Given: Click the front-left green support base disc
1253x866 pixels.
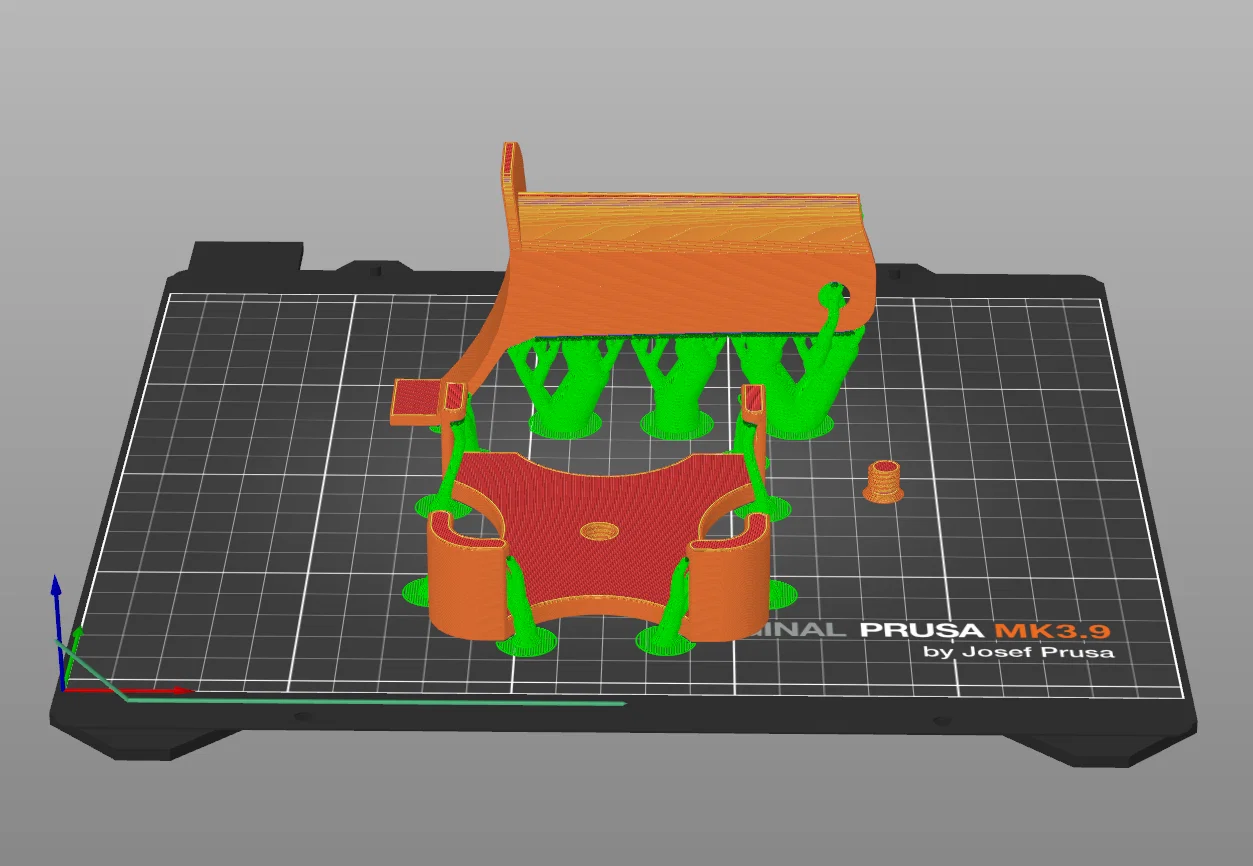Looking at the screenshot, I should 526,641.
